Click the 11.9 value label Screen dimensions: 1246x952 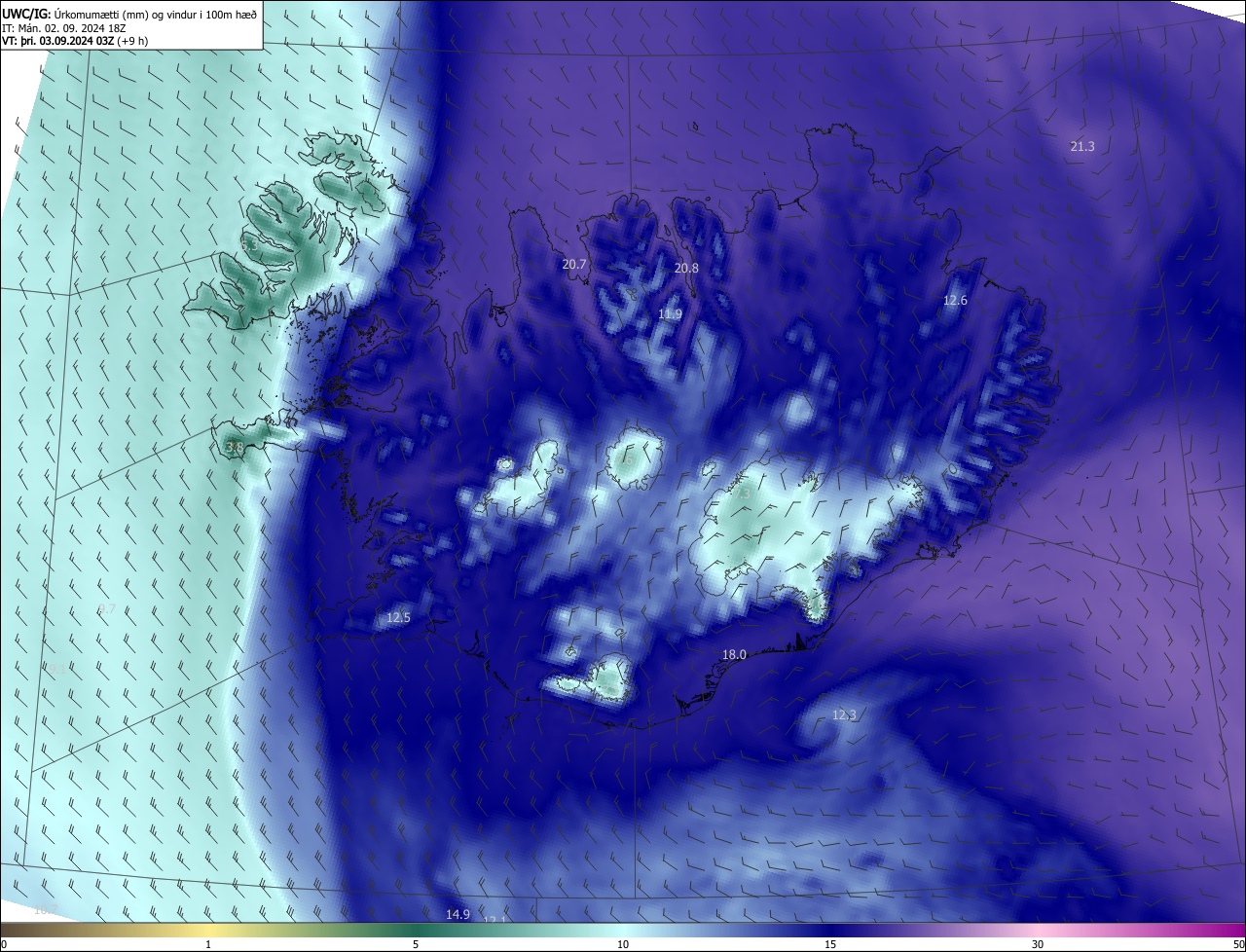pyautogui.click(x=670, y=314)
